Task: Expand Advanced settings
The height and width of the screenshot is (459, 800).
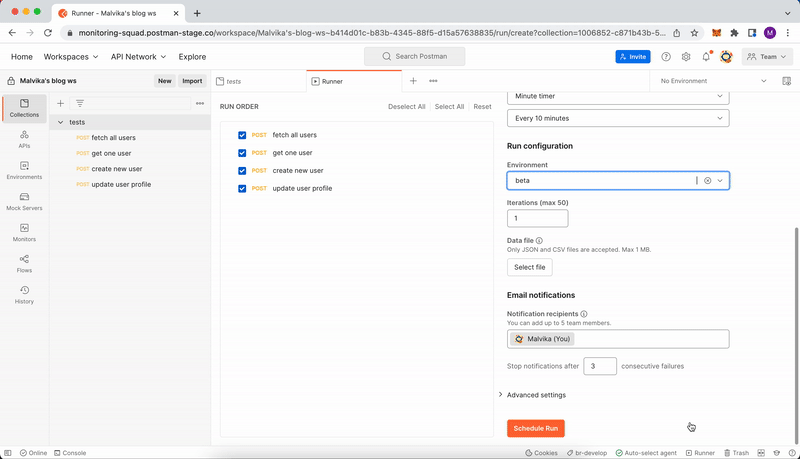Action: (533, 395)
